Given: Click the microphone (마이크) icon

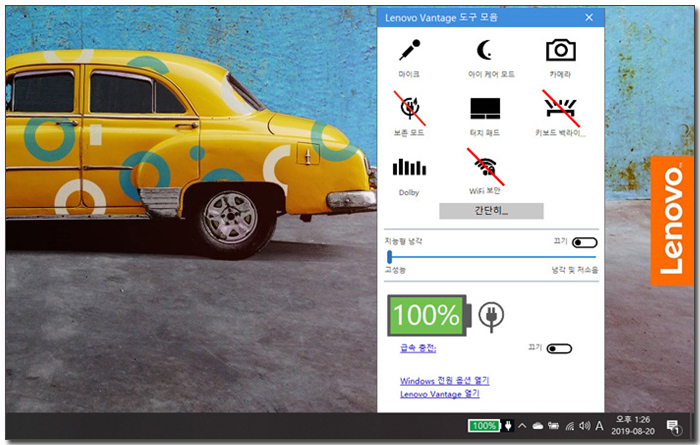Looking at the screenshot, I should pyautogui.click(x=409, y=51).
